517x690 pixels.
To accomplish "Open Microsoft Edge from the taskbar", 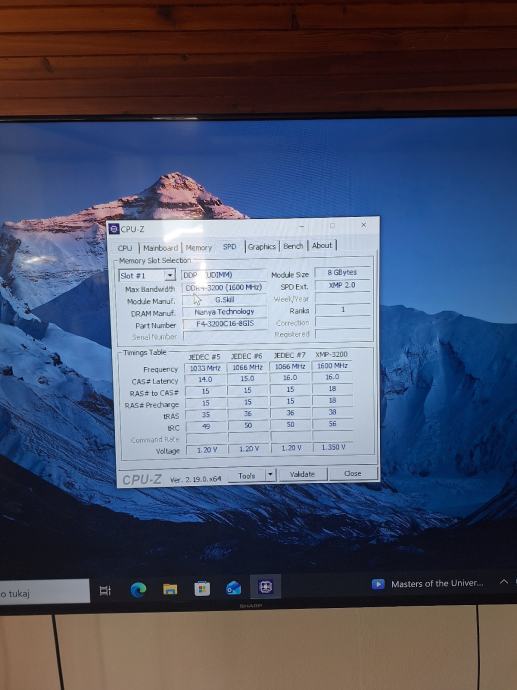I will pyautogui.click(x=138, y=589).
